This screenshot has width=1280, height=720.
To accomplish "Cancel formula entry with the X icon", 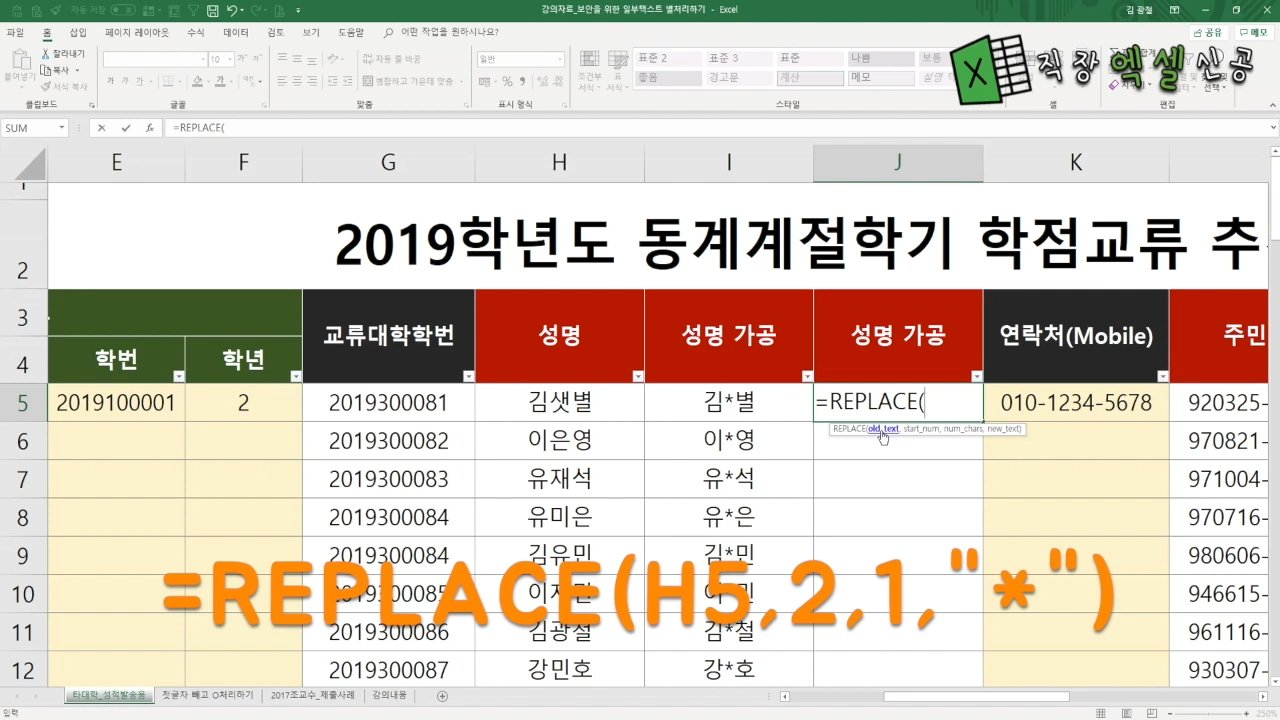I will (102, 128).
